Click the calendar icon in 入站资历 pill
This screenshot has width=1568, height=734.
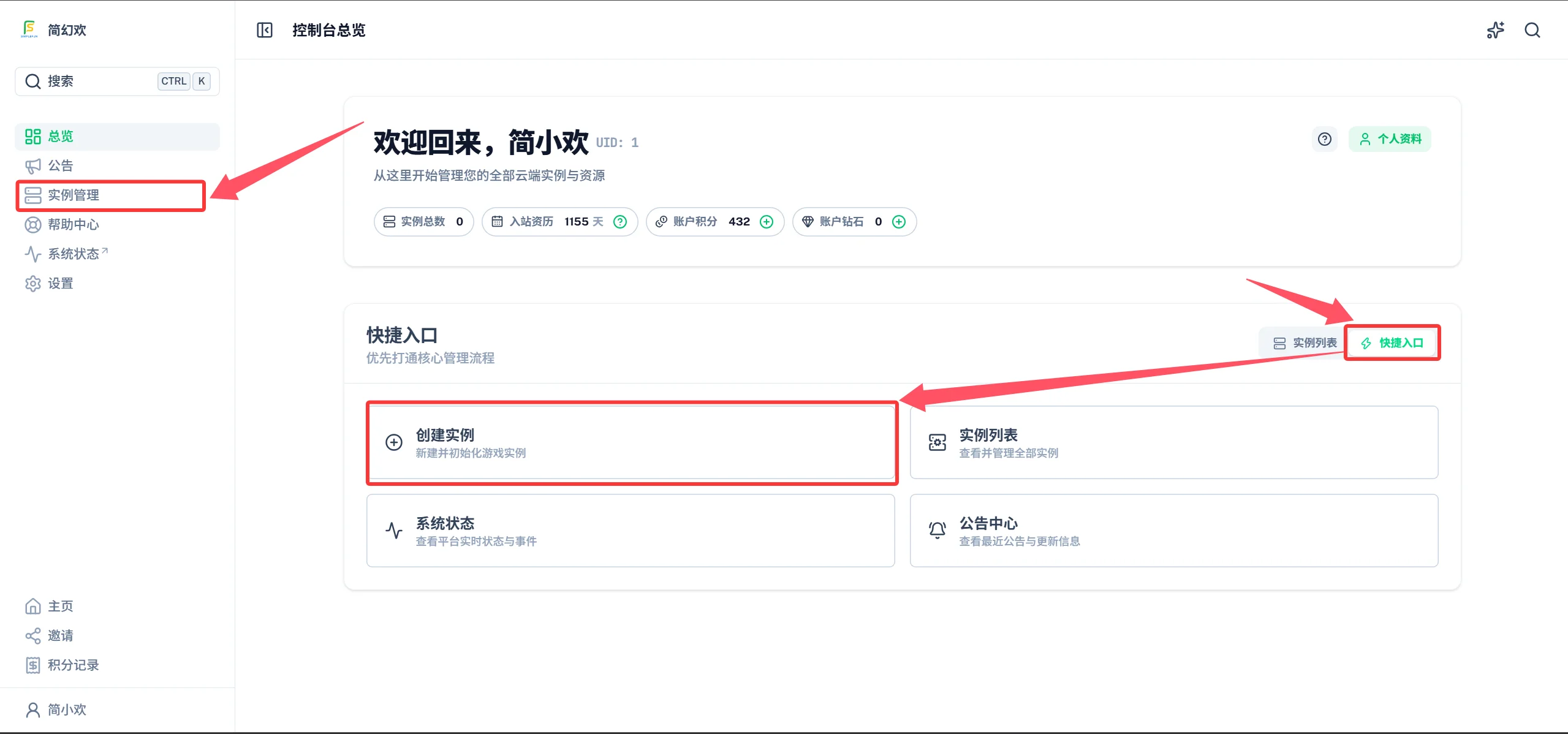point(497,222)
